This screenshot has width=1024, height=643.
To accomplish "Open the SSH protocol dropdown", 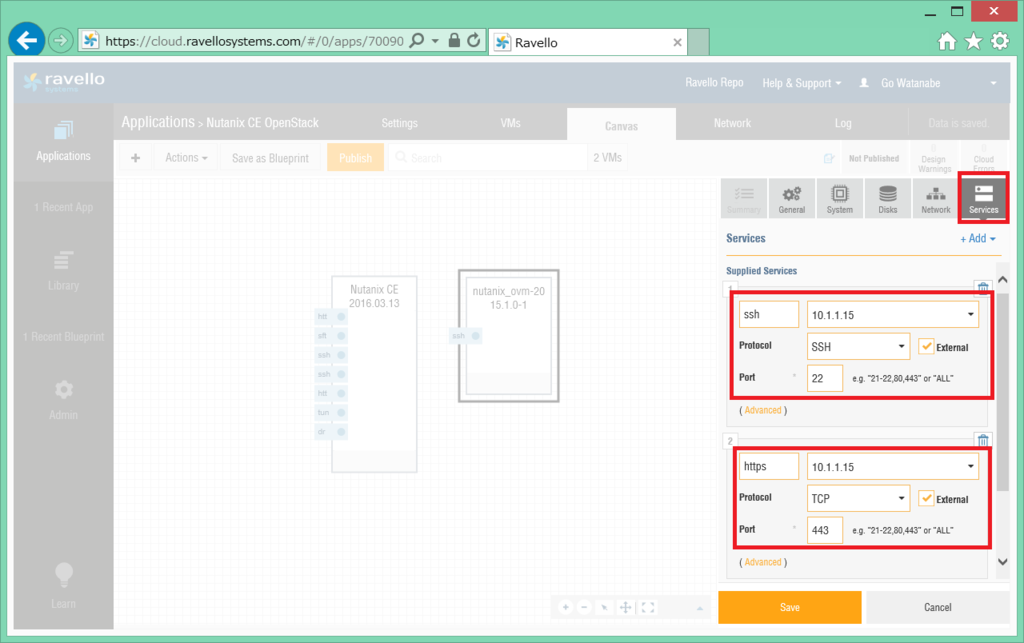I will (858, 347).
